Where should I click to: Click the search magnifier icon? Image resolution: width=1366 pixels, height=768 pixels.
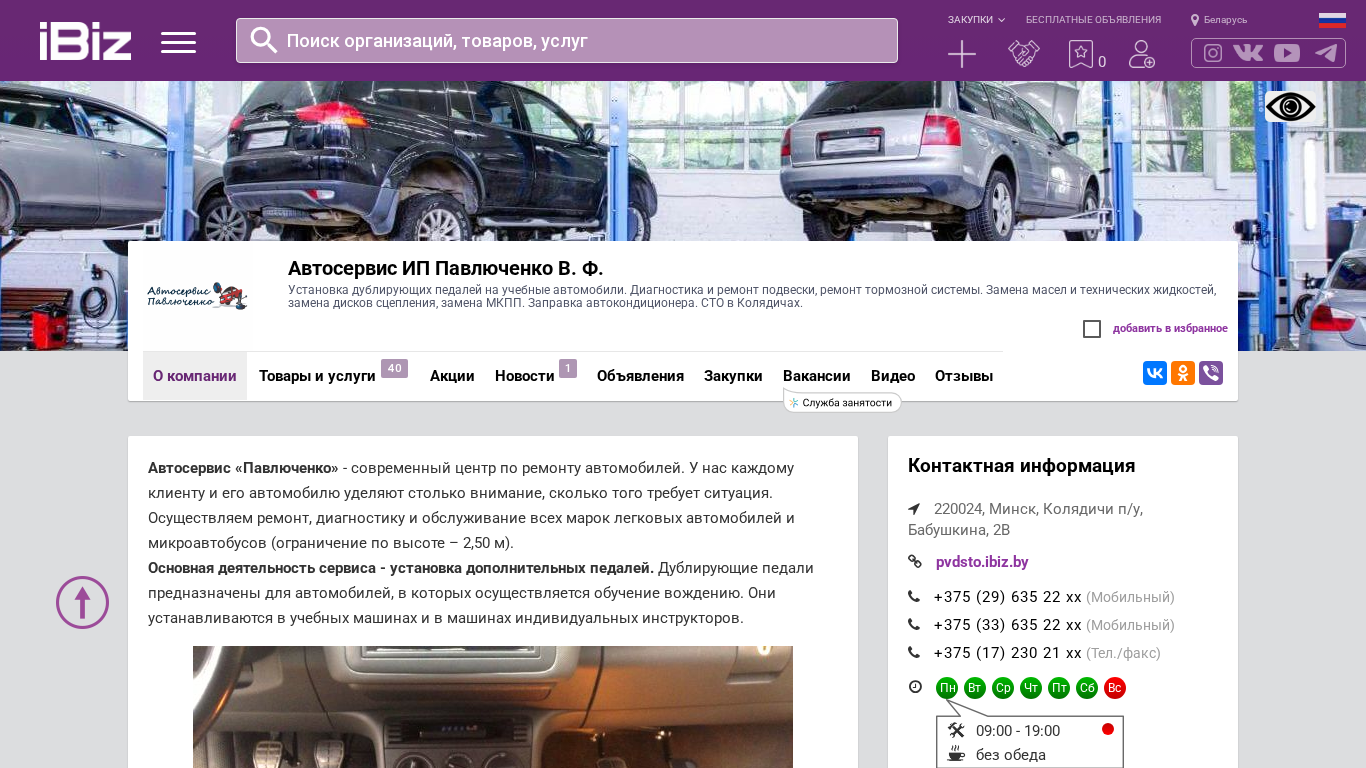(x=264, y=40)
